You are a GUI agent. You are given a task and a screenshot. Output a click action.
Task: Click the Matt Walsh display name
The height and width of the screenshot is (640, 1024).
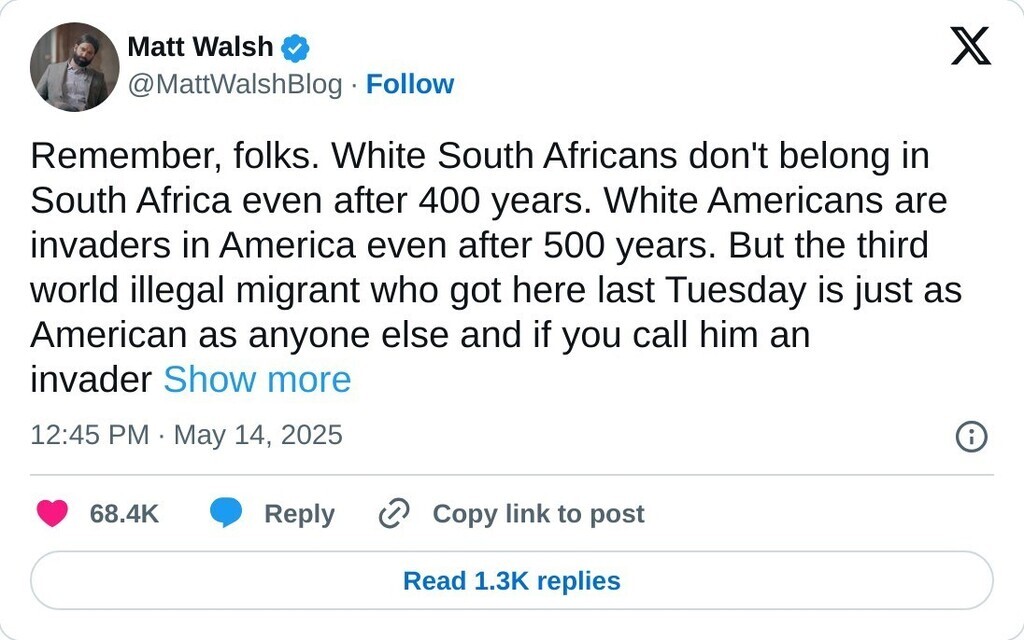click(x=200, y=47)
